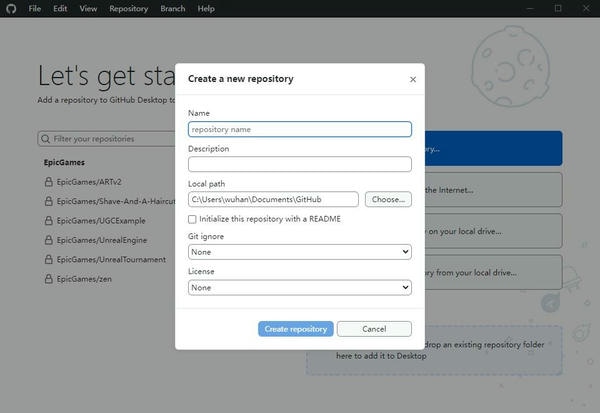Open the Branch menu

point(173,8)
